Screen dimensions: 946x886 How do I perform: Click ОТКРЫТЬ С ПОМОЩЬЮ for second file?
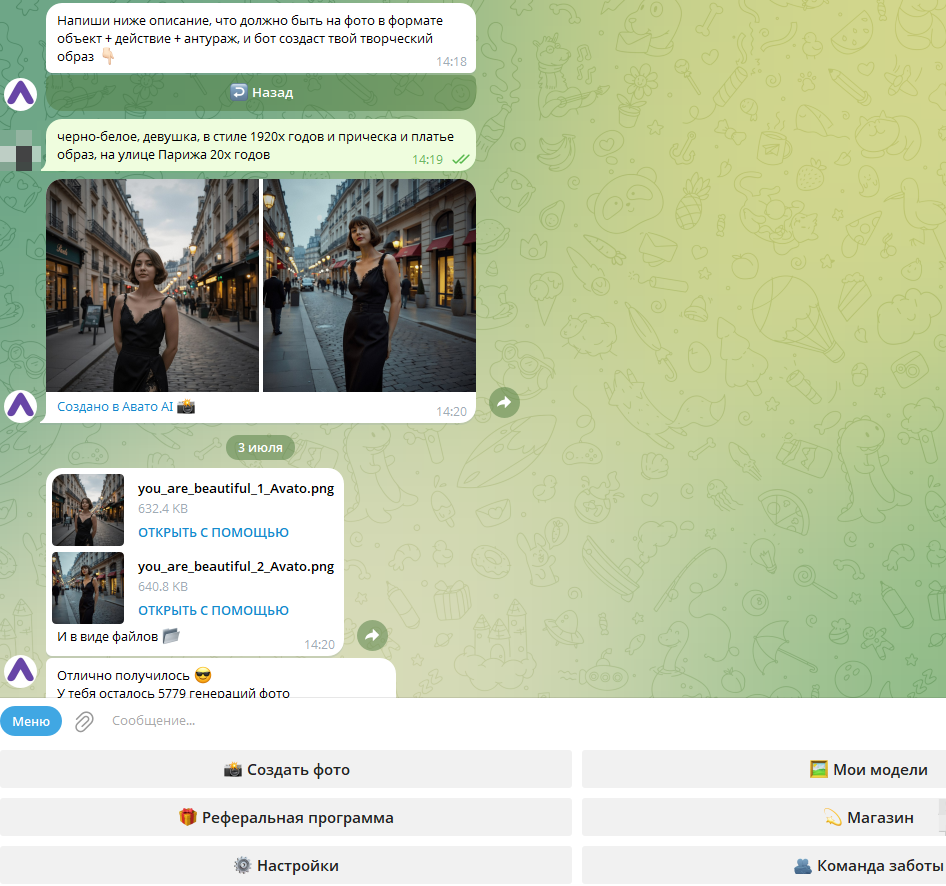pyautogui.click(x=214, y=610)
